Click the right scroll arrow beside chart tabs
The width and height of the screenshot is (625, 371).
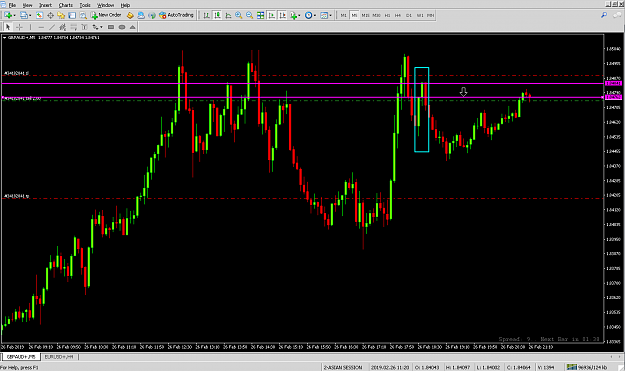coord(619,357)
